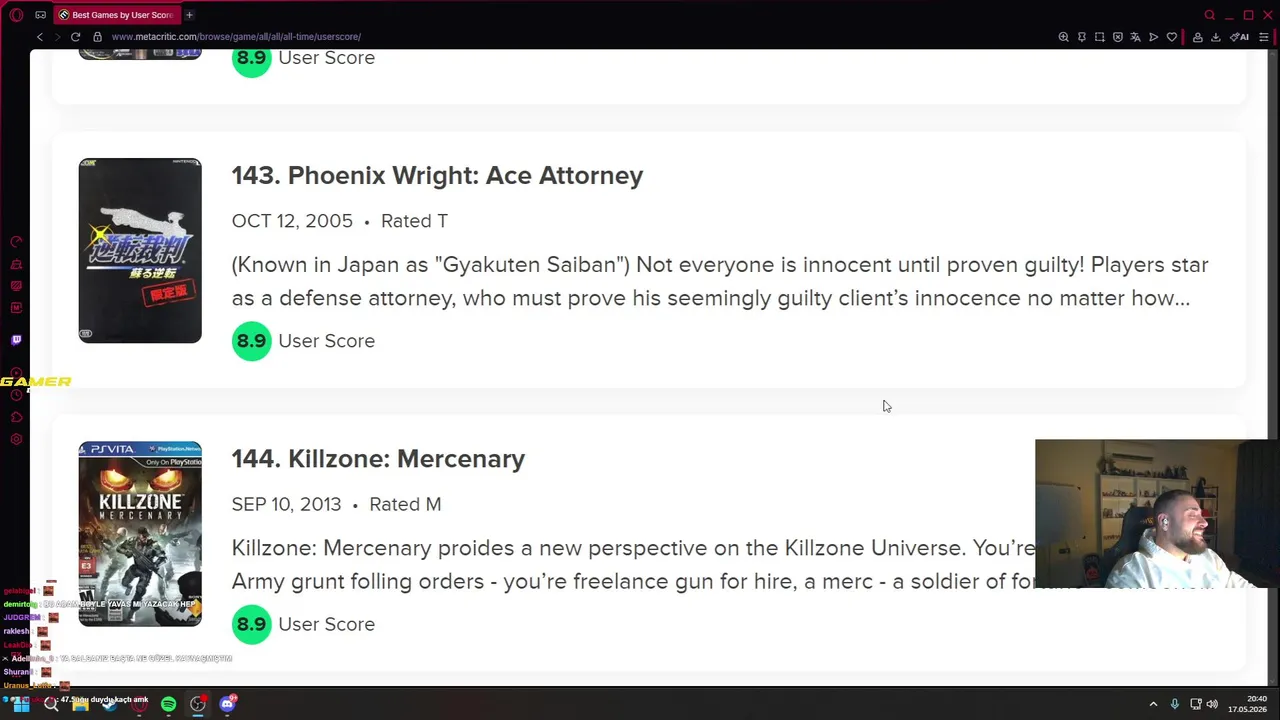The image size is (1280, 720).
Task: Open Easy Setup sliders icon
Action: tap(1264, 37)
